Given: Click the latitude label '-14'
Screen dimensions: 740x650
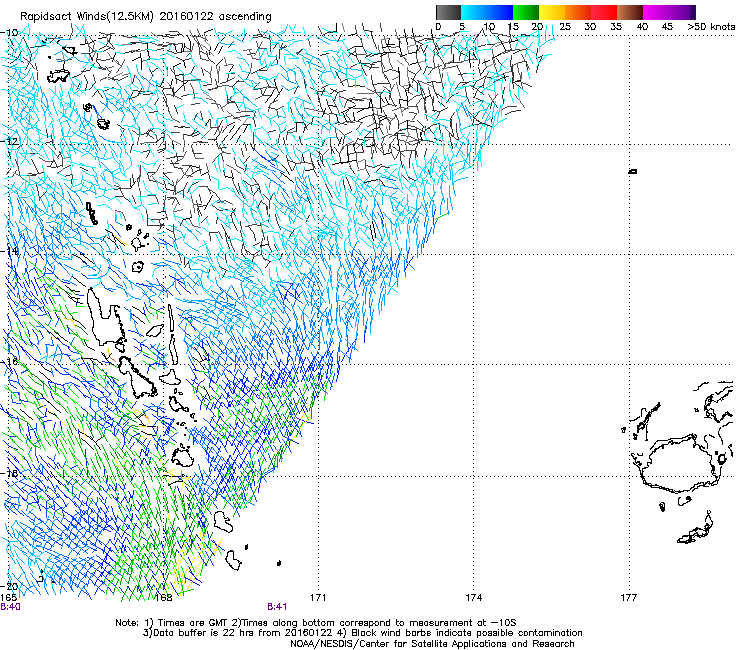Looking at the screenshot, I should (9, 251).
